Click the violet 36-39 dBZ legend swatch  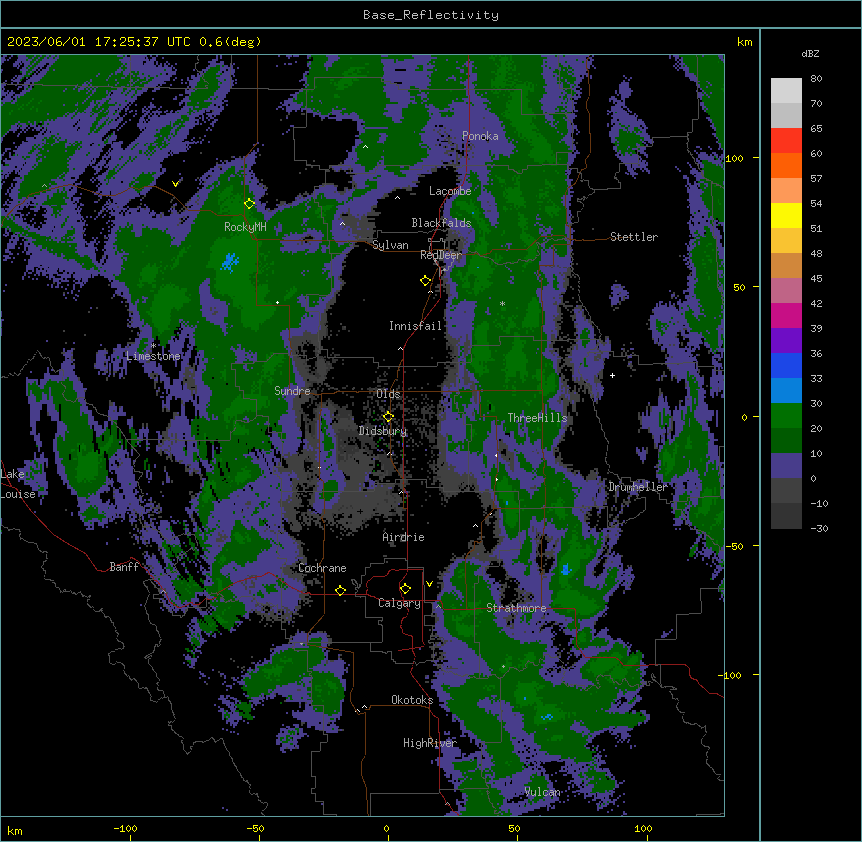click(x=786, y=341)
